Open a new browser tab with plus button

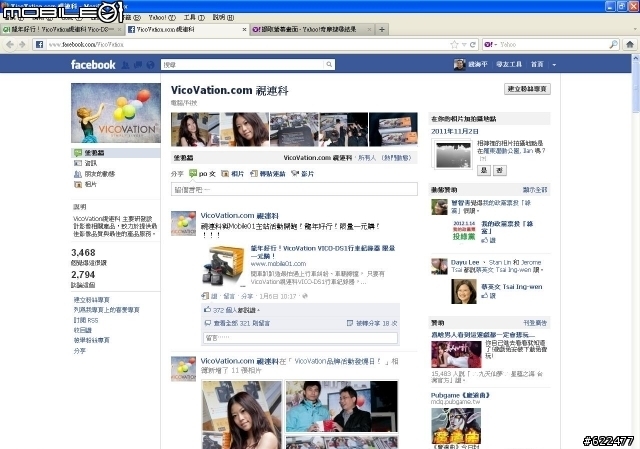click(x=382, y=29)
